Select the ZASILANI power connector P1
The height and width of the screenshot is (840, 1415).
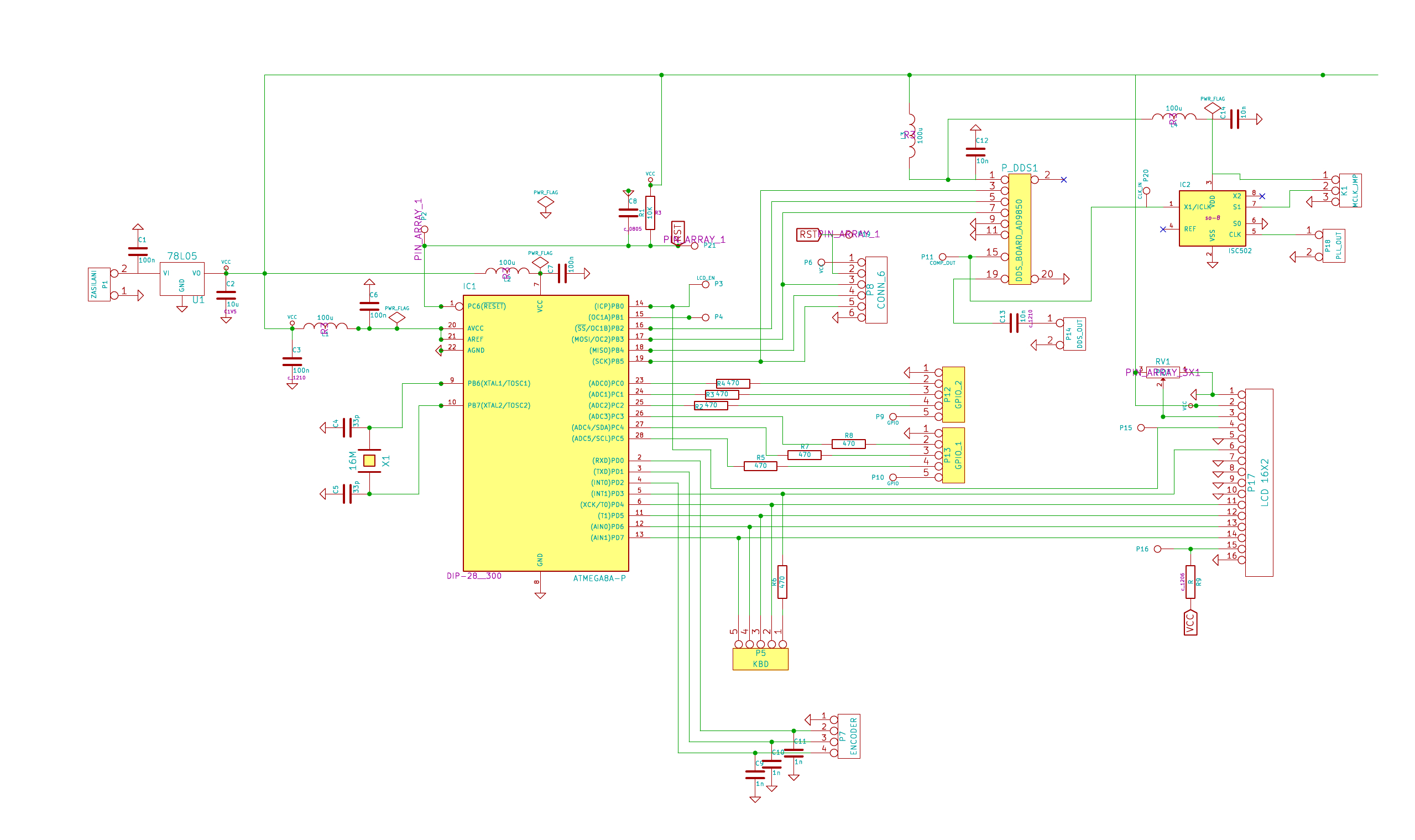tap(98, 284)
